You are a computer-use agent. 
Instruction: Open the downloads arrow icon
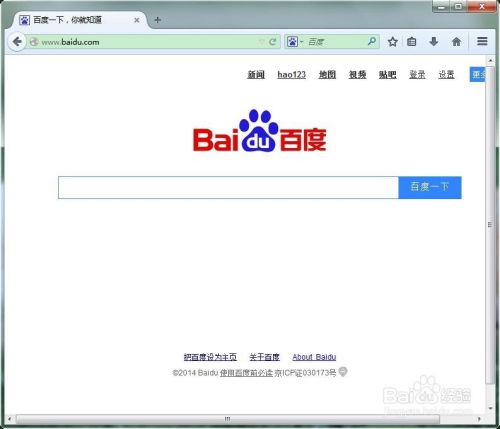[433, 42]
